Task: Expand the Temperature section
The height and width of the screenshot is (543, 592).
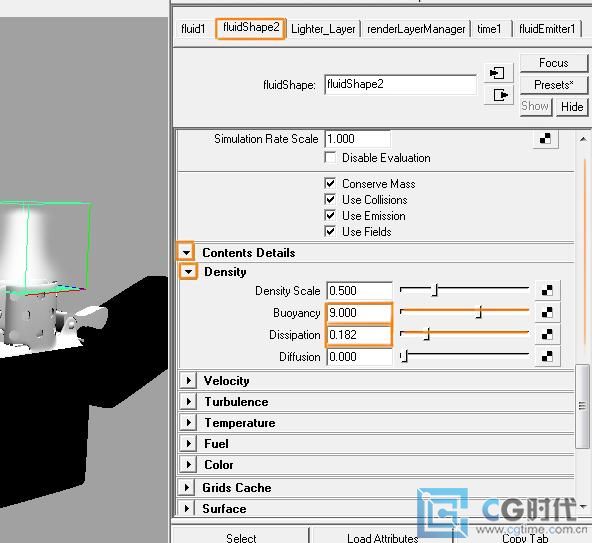Action: [188, 423]
